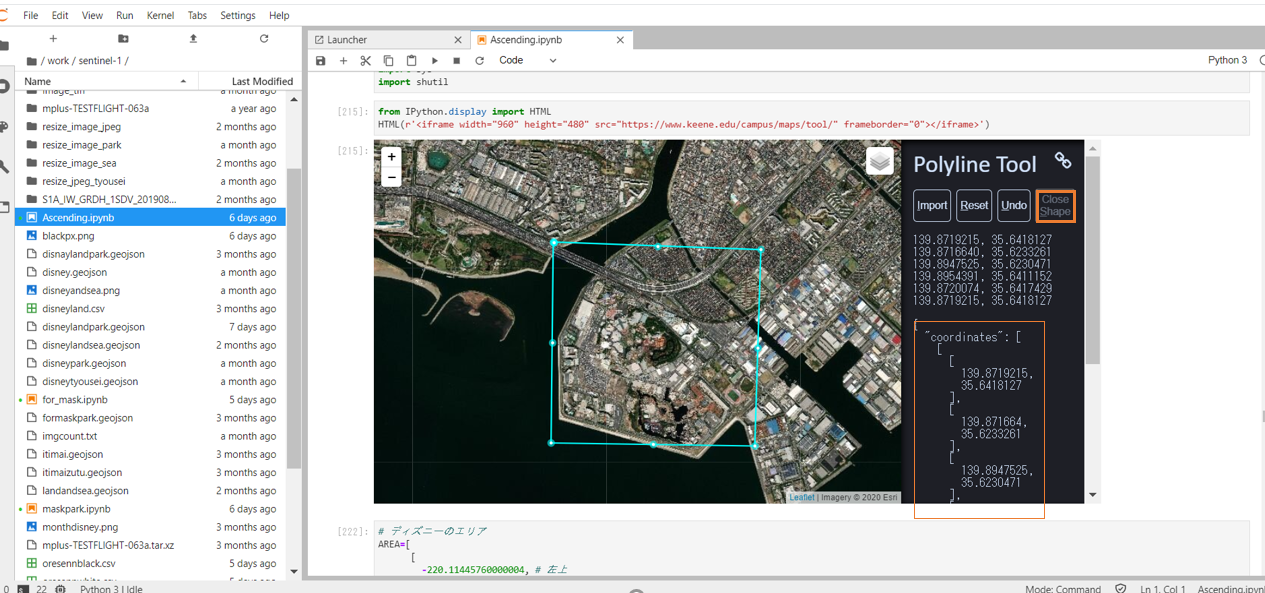Open the Settings menu
This screenshot has width=1265, height=593.
(238, 15)
